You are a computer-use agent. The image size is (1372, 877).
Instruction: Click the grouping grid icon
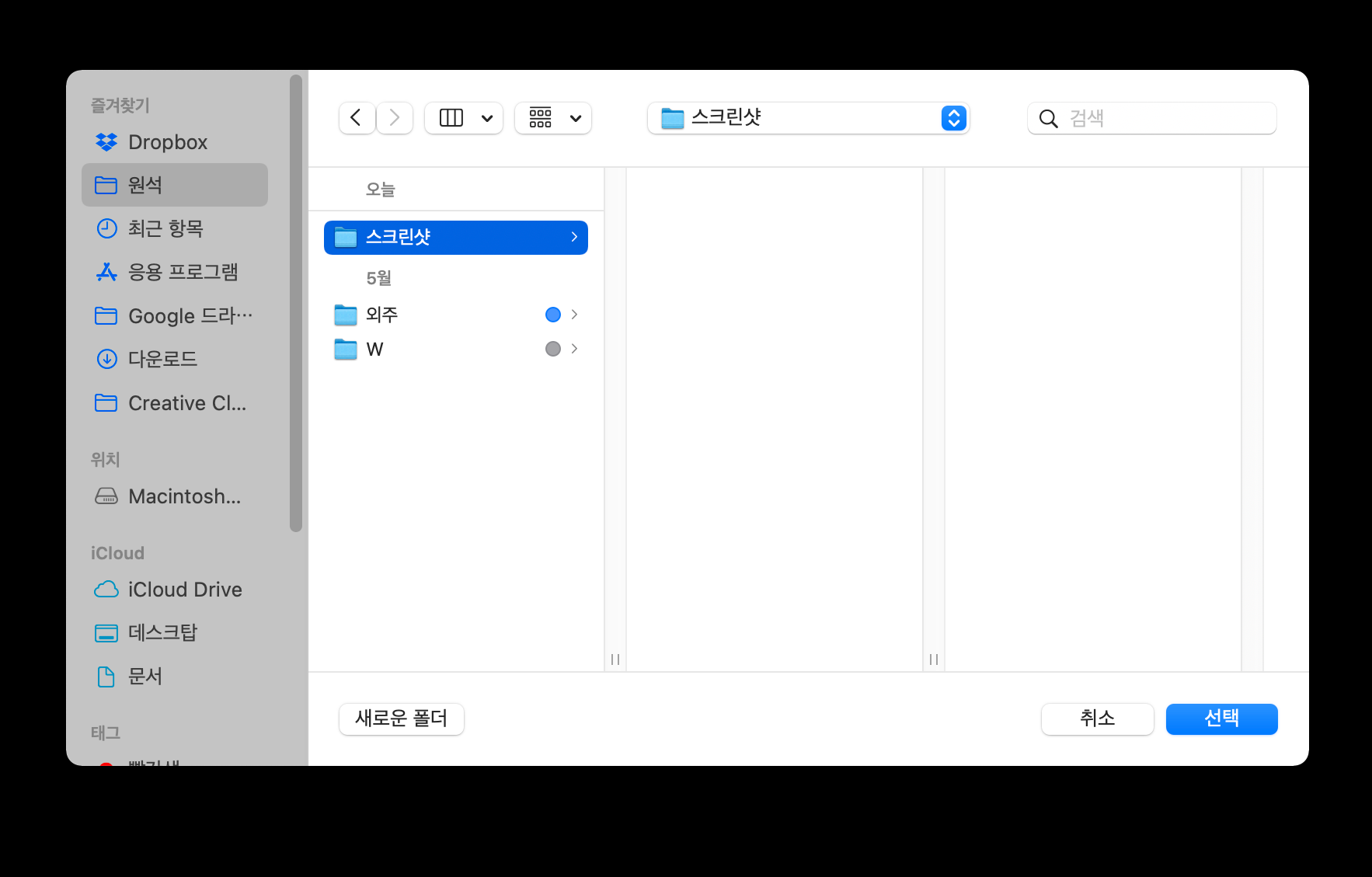pyautogui.click(x=541, y=118)
